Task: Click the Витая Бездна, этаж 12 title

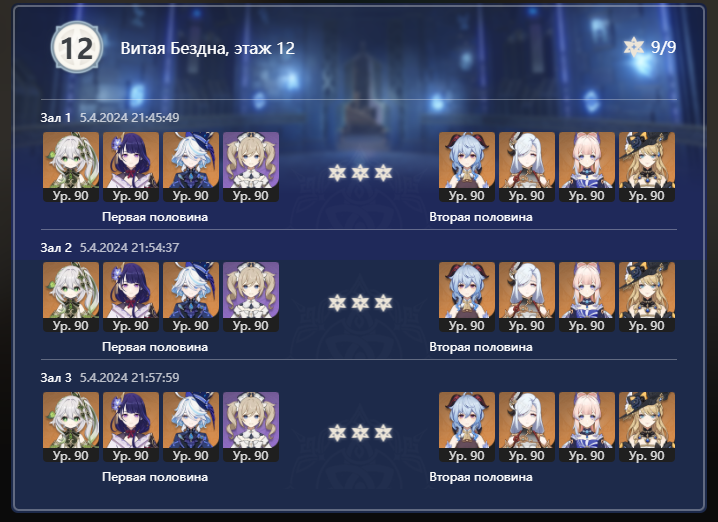Action: click(x=207, y=48)
